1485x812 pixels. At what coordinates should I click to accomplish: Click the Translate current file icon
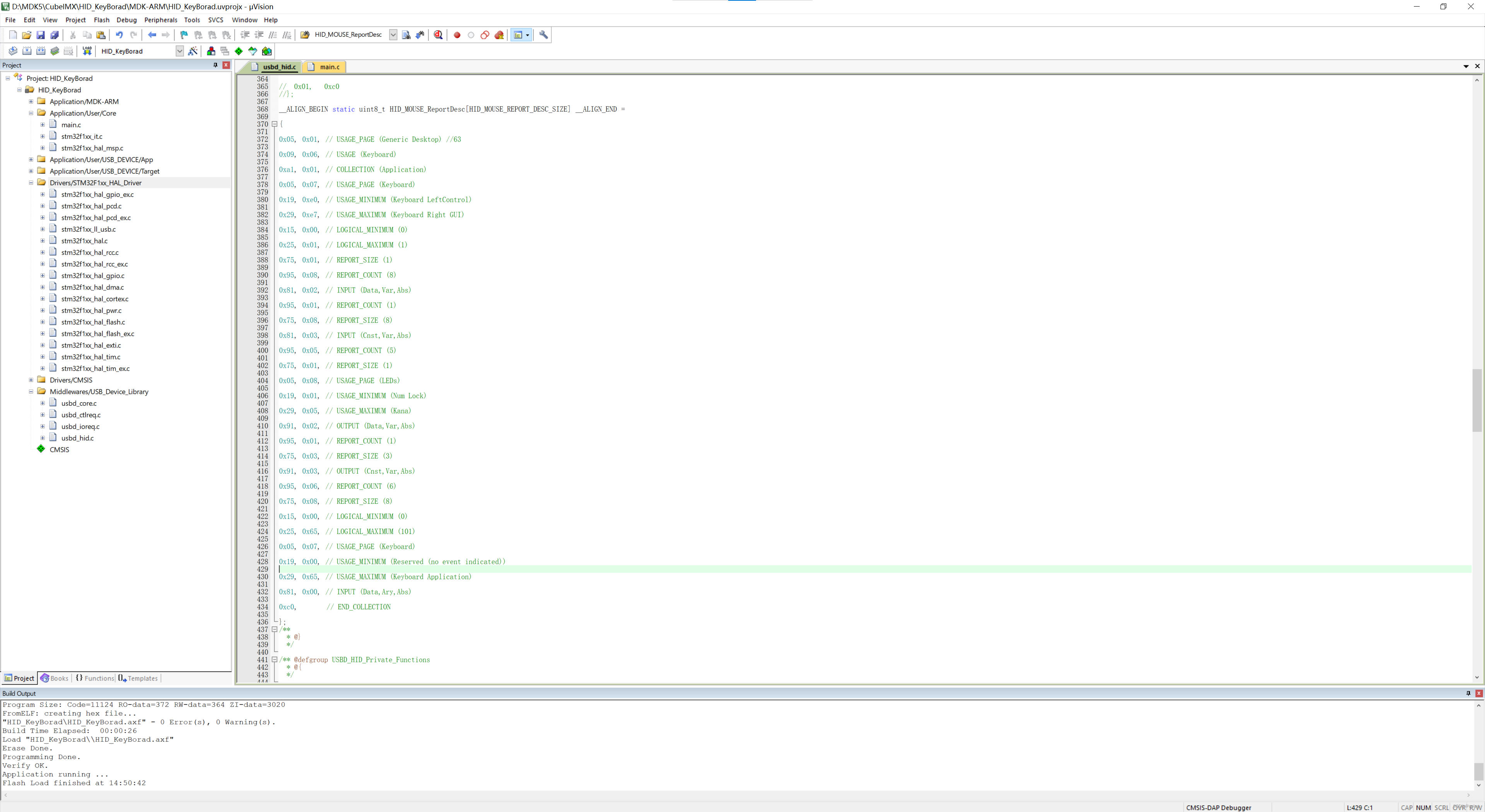(x=13, y=51)
